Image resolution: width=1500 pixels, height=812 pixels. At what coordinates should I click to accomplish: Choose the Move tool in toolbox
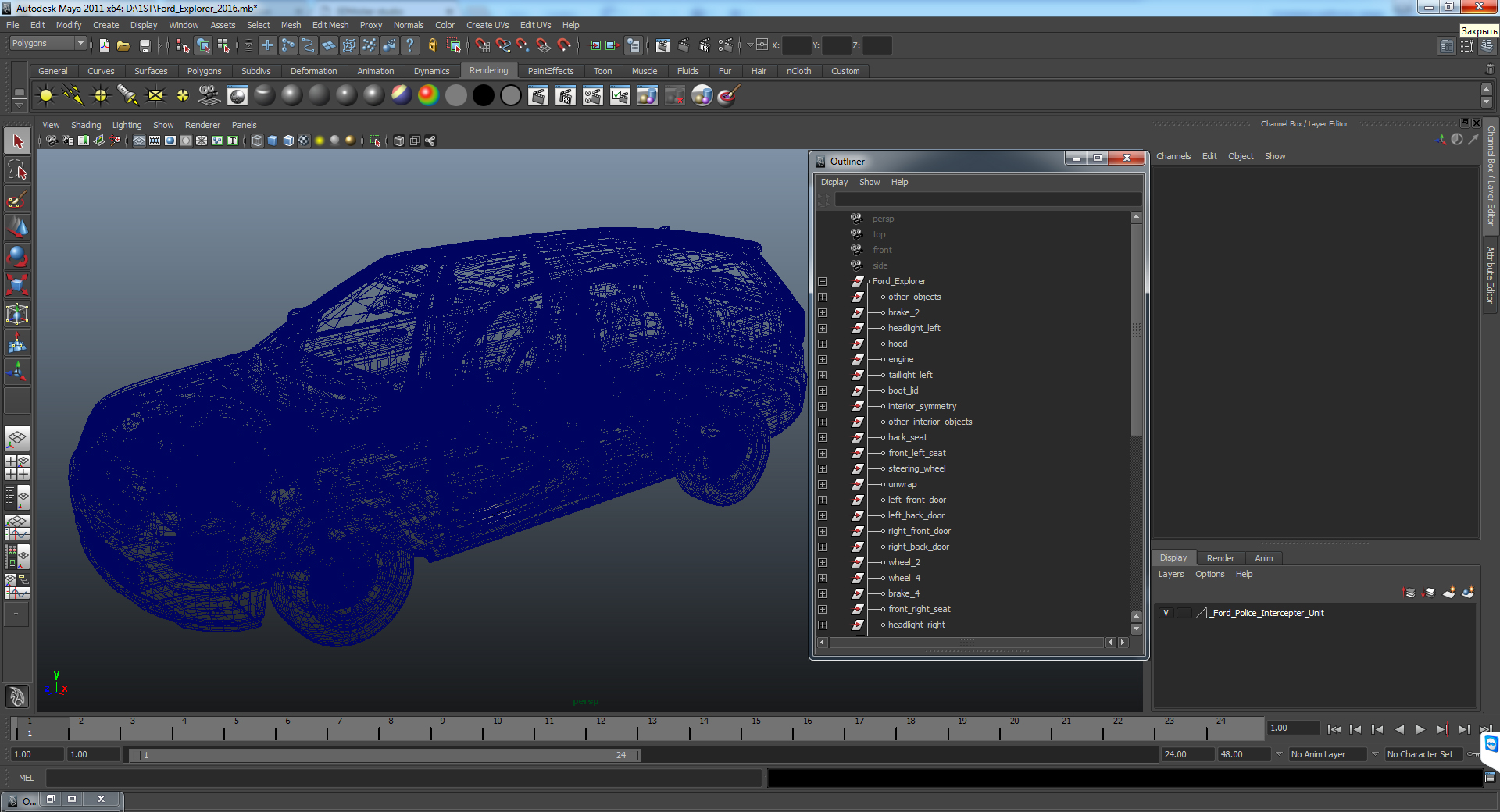[x=17, y=228]
